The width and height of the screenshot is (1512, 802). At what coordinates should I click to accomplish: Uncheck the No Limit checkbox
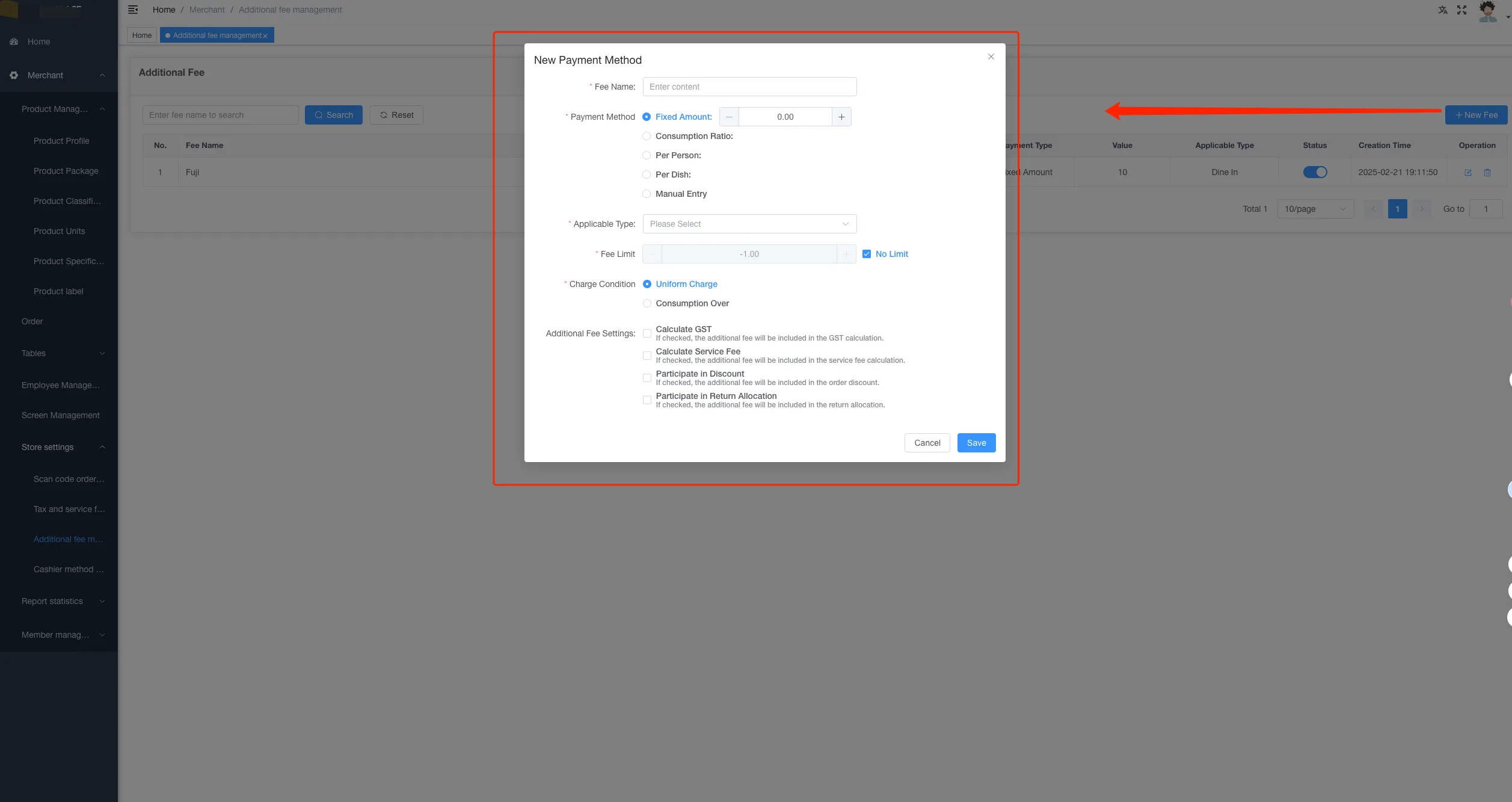point(867,254)
